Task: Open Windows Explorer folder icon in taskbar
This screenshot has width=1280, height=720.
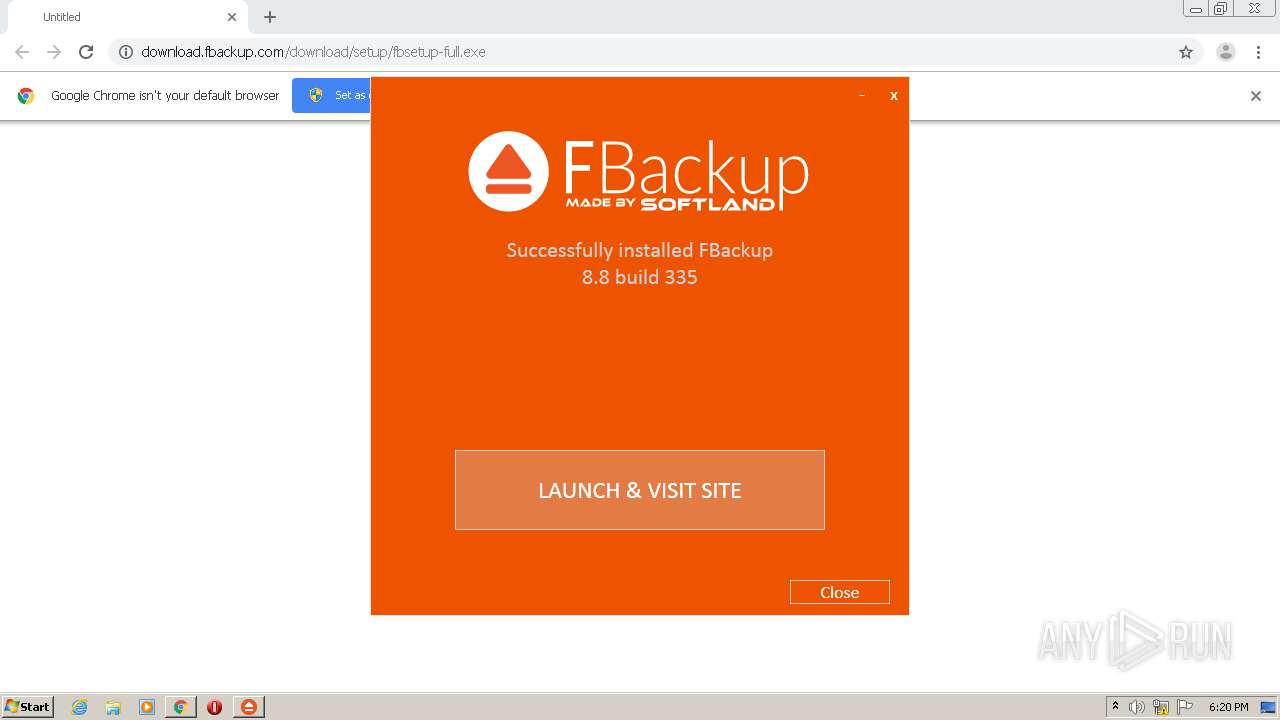Action: 113,707
